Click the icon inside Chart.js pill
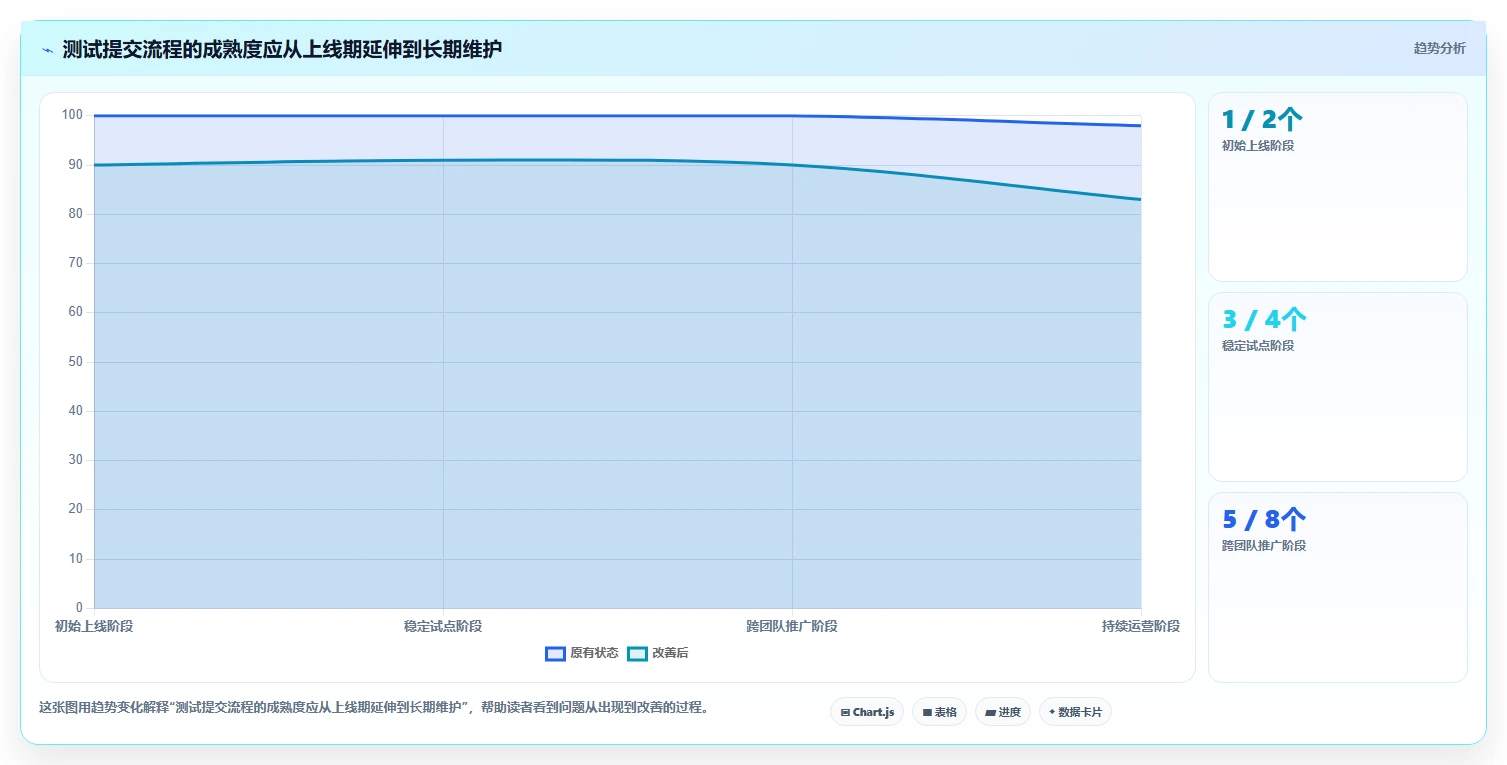The image size is (1507, 765). [x=845, y=713]
